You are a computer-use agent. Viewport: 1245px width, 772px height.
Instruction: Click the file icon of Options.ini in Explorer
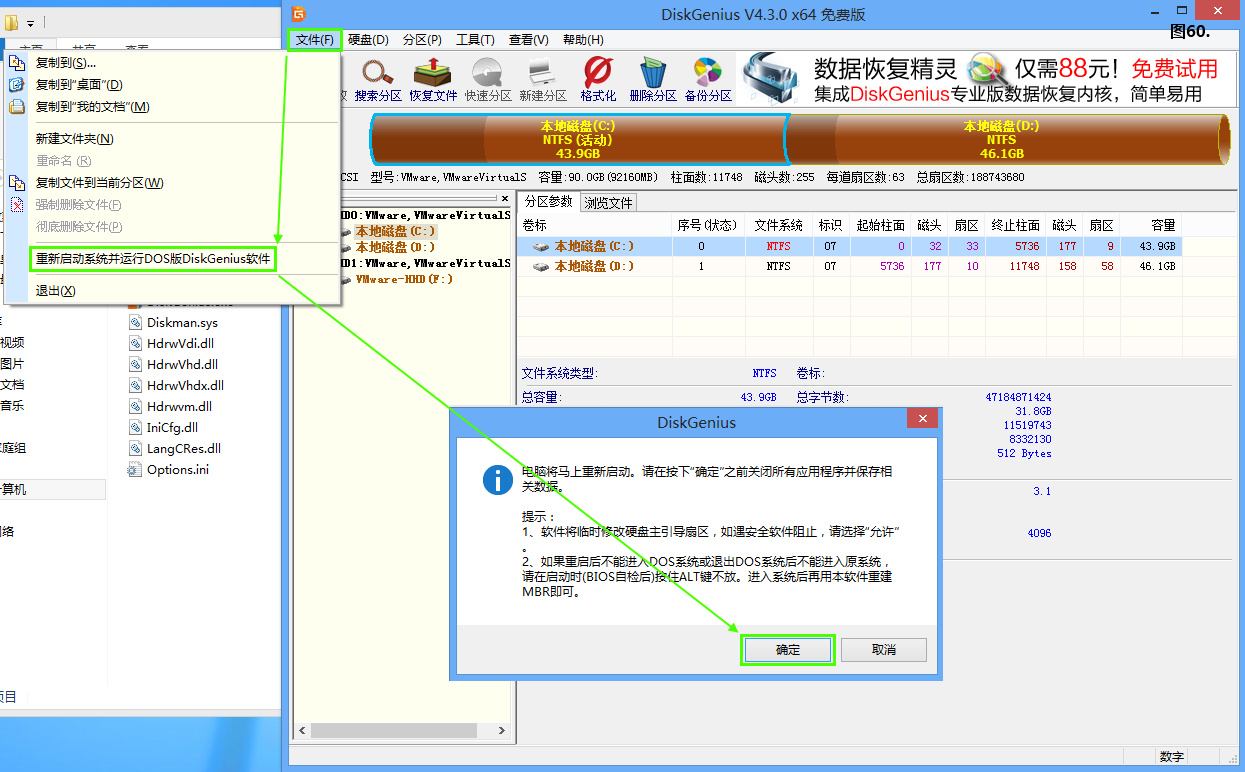point(136,470)
